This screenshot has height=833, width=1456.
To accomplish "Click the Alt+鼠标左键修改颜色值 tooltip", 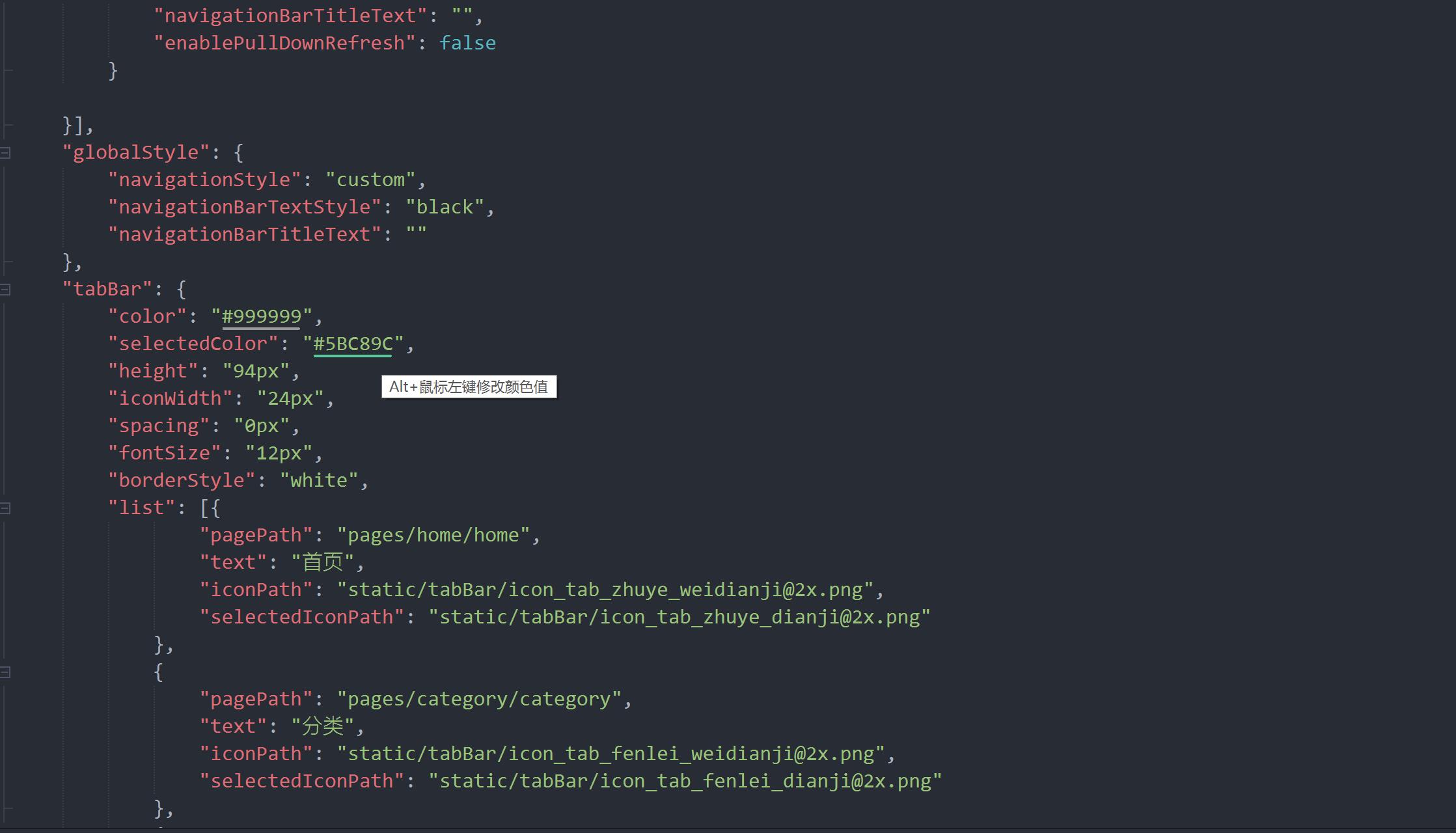I will [x=469, y=387].
